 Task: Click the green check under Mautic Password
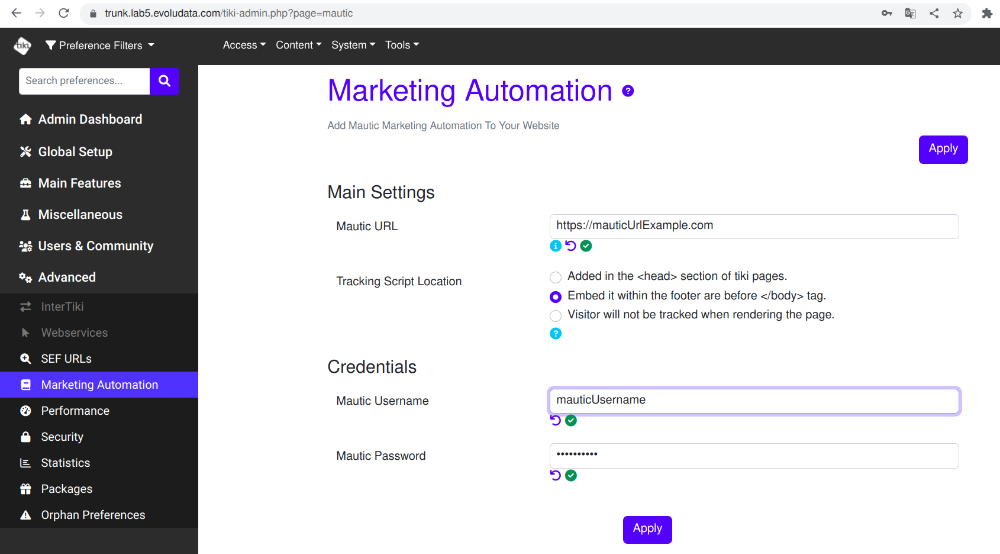pyautogui.click(x=571, y=476)
